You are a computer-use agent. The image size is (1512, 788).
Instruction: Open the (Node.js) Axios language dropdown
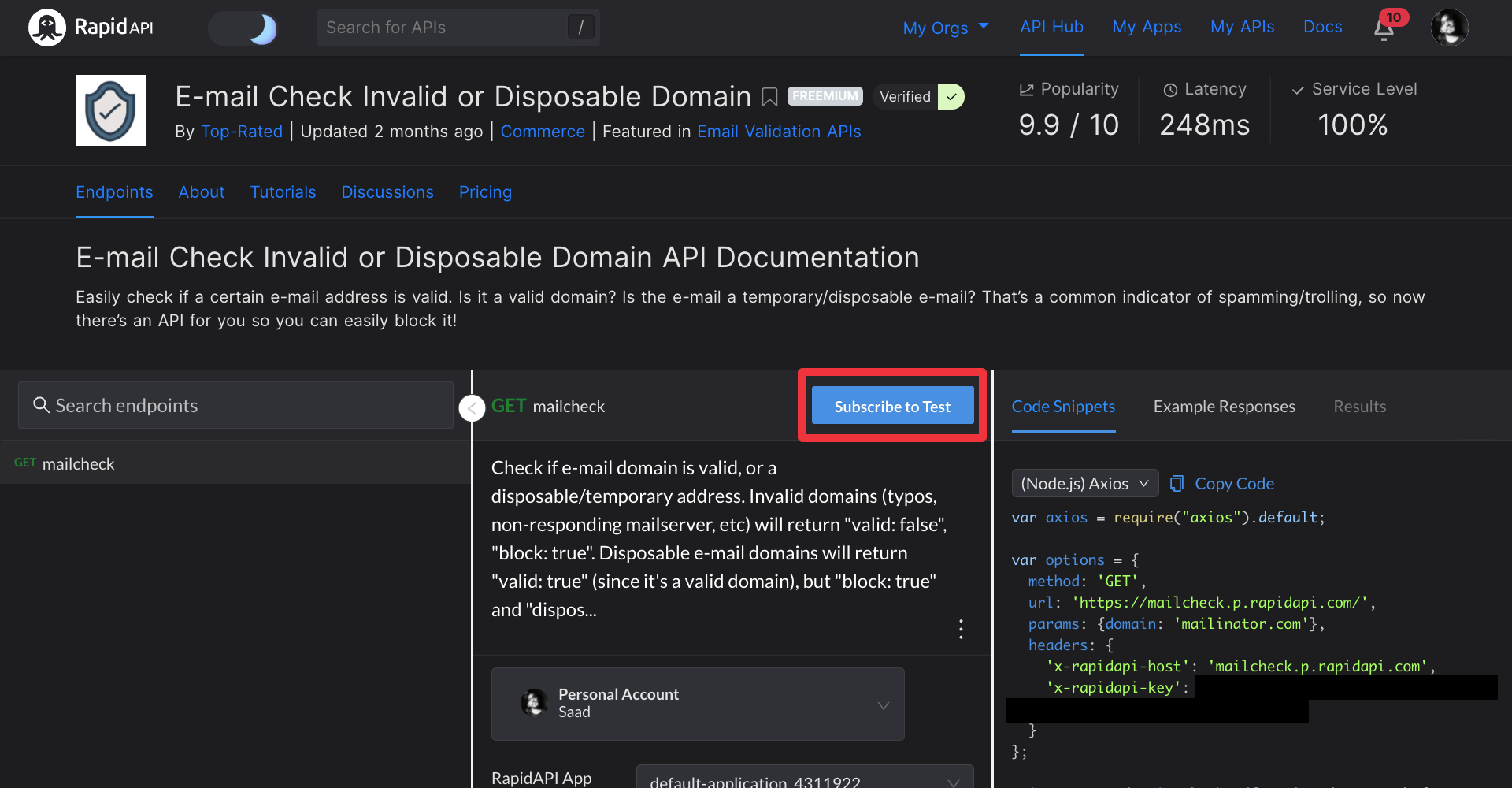coord(1084,483)
